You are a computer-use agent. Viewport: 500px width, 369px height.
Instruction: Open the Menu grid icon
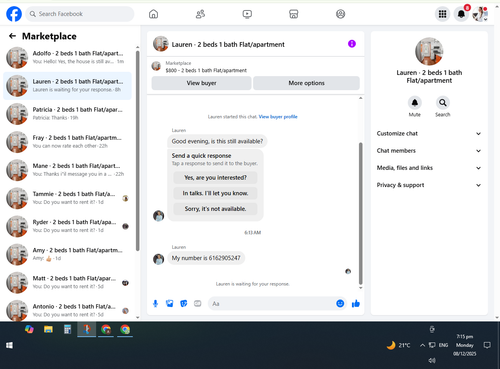point(442,14)
